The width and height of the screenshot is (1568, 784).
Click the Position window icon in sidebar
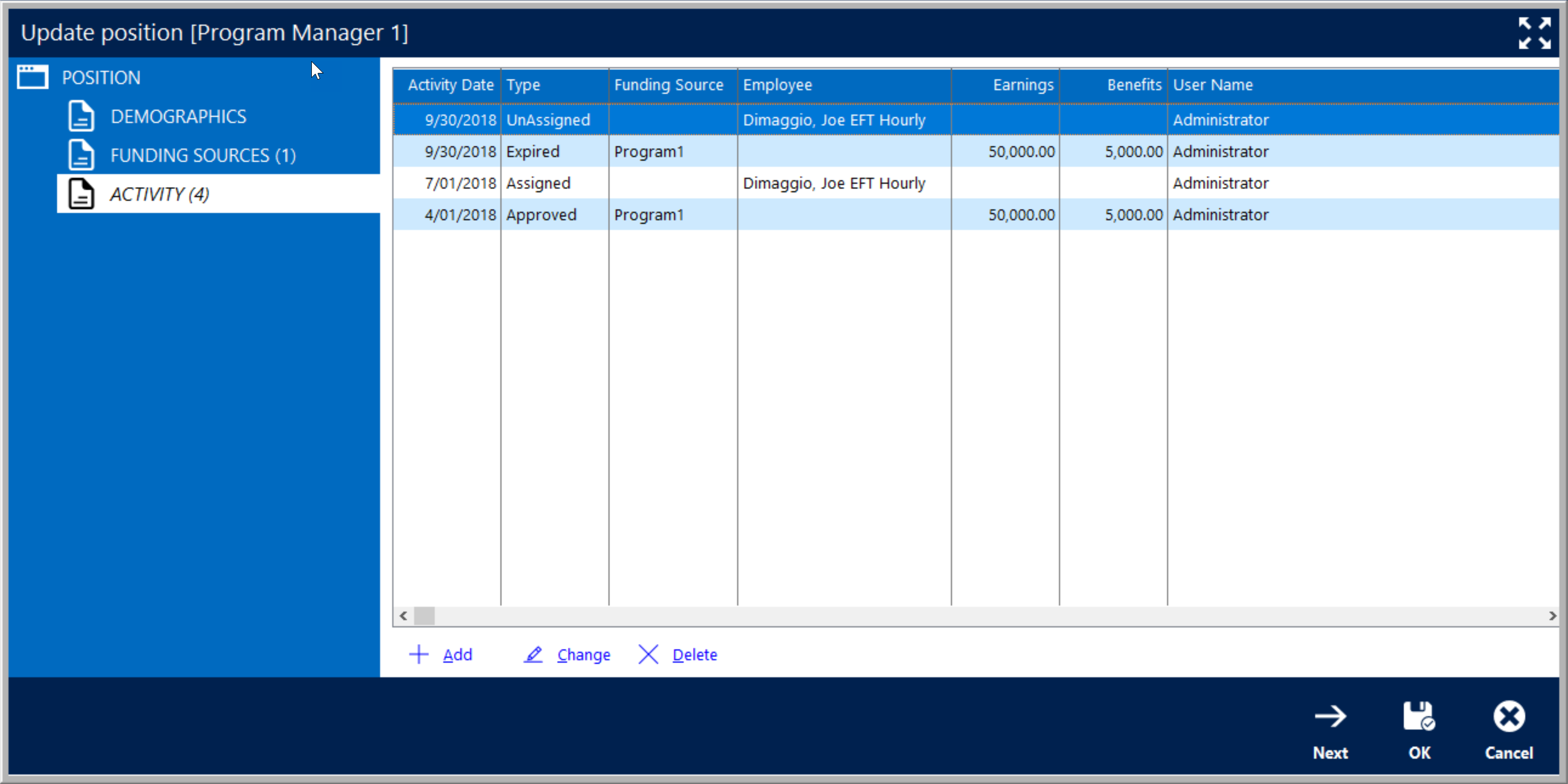[x=32, y=77]
